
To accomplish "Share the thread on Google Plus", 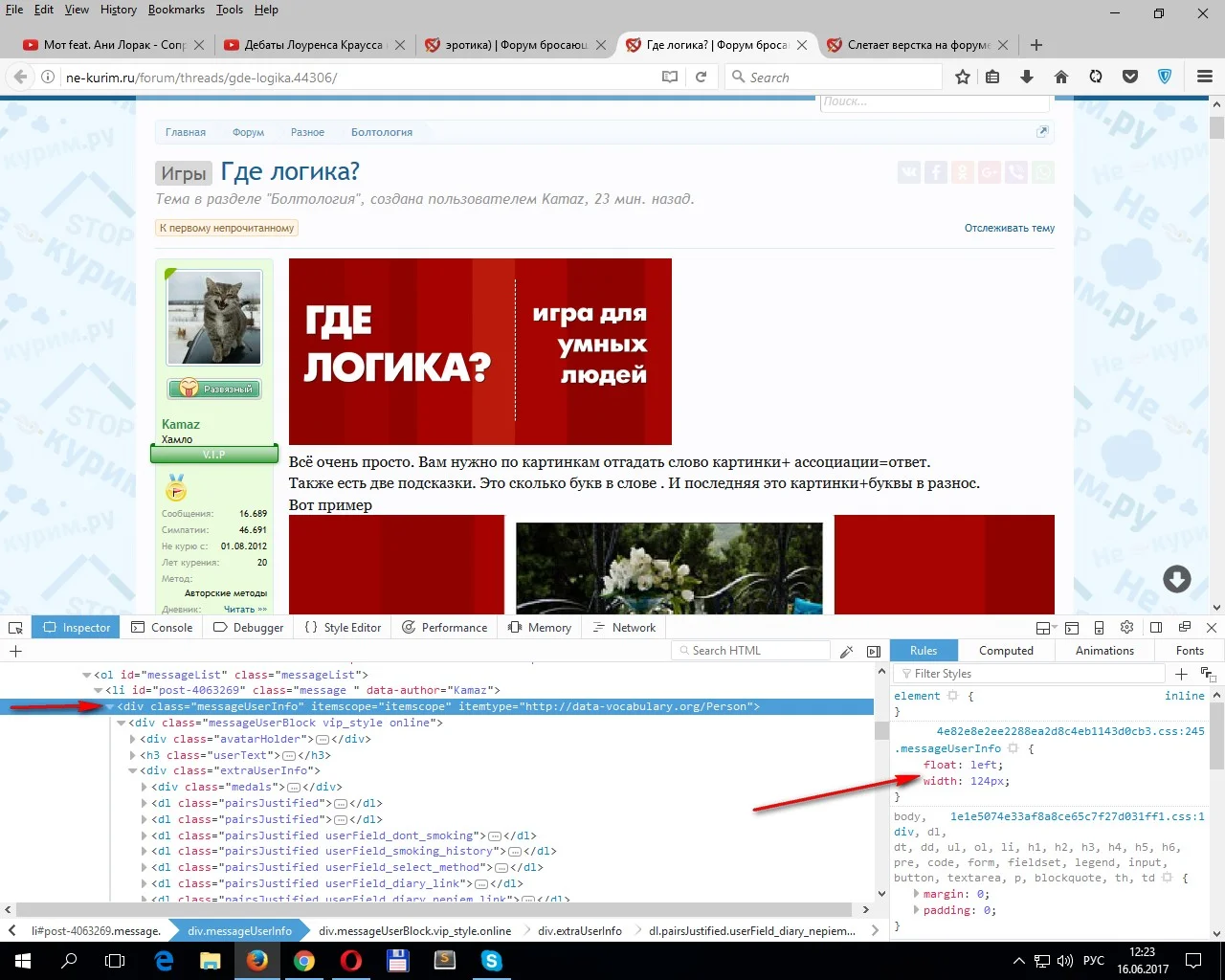I will click(x=990, y=172).
